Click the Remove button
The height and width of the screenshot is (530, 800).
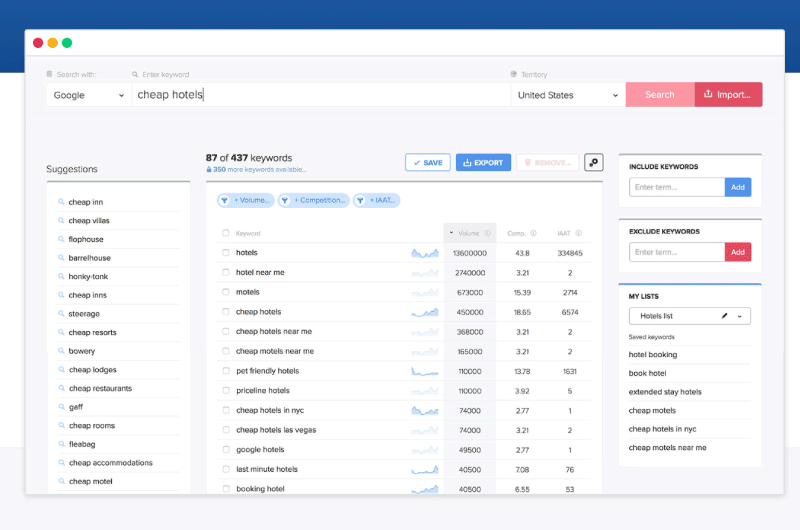pyautogui.click(x=548, y=163)
